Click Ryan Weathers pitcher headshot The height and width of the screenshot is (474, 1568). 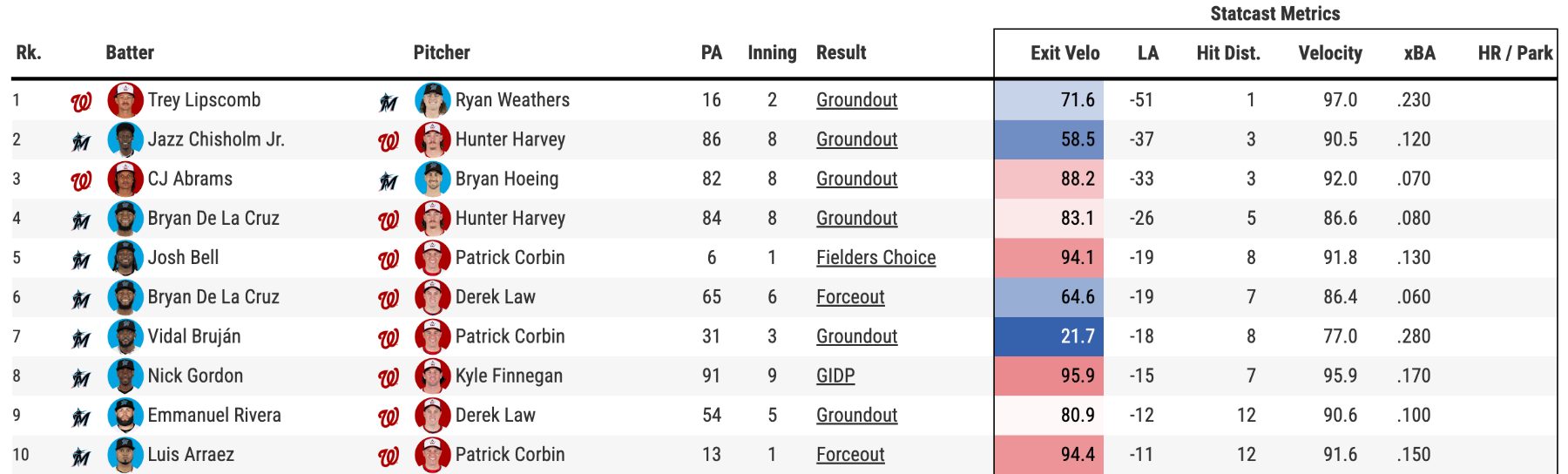tap(432, 100)
